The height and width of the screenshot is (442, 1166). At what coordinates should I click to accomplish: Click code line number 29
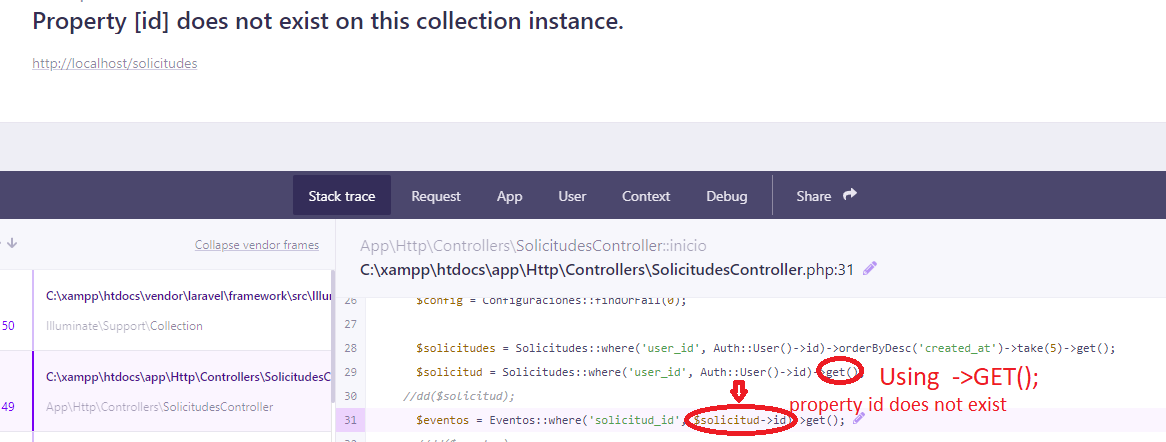coord(351,372)
